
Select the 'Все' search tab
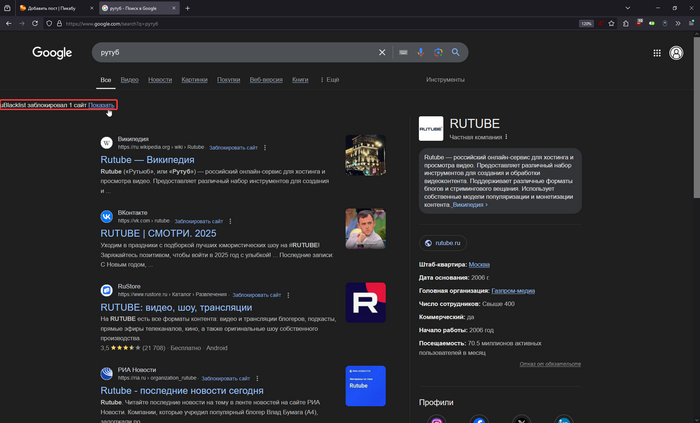coord(106,80)
